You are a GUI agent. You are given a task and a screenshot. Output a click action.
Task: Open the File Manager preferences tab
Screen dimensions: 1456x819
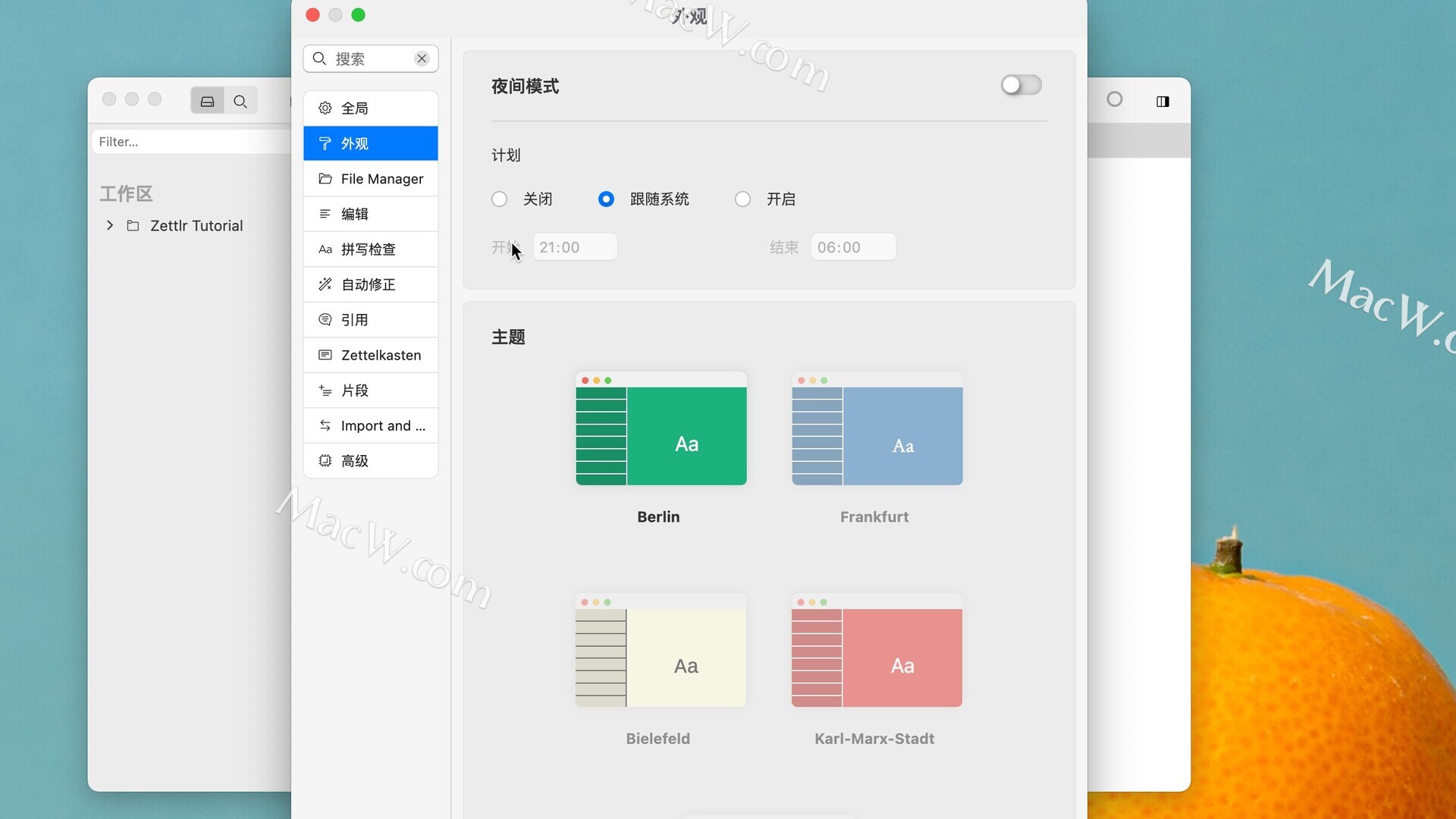click(371, 179)
